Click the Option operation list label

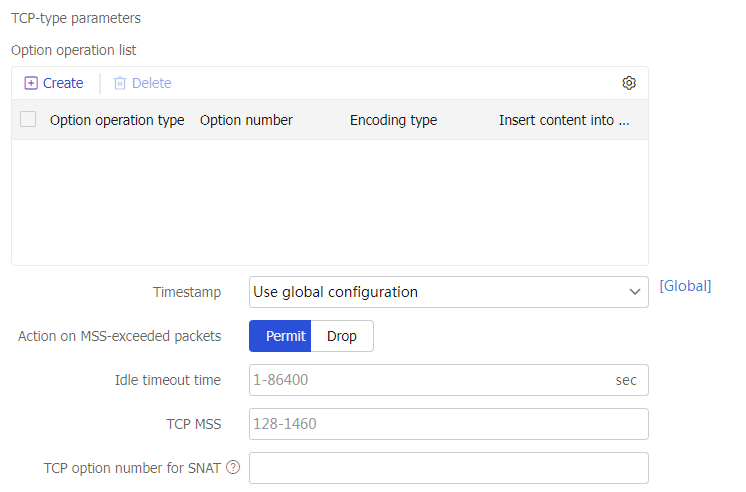click(73, 50)
